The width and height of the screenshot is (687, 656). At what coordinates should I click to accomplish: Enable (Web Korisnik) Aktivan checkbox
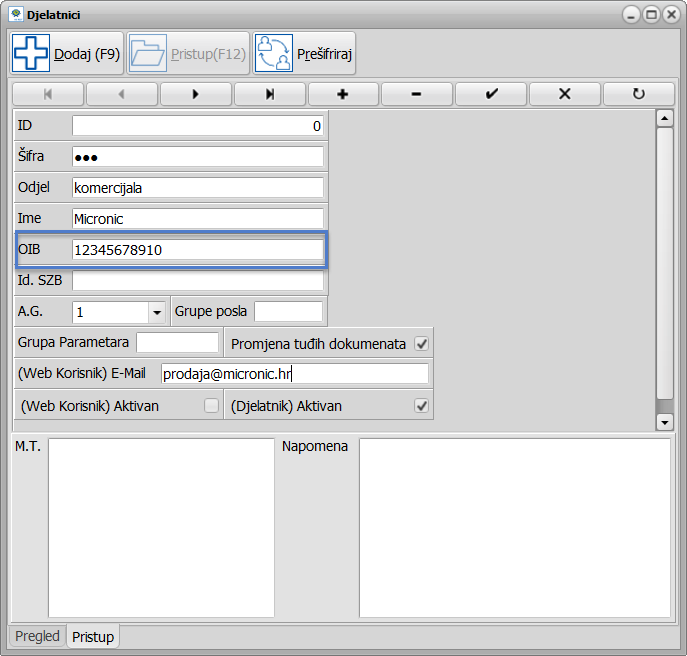[x=211, y=406]
